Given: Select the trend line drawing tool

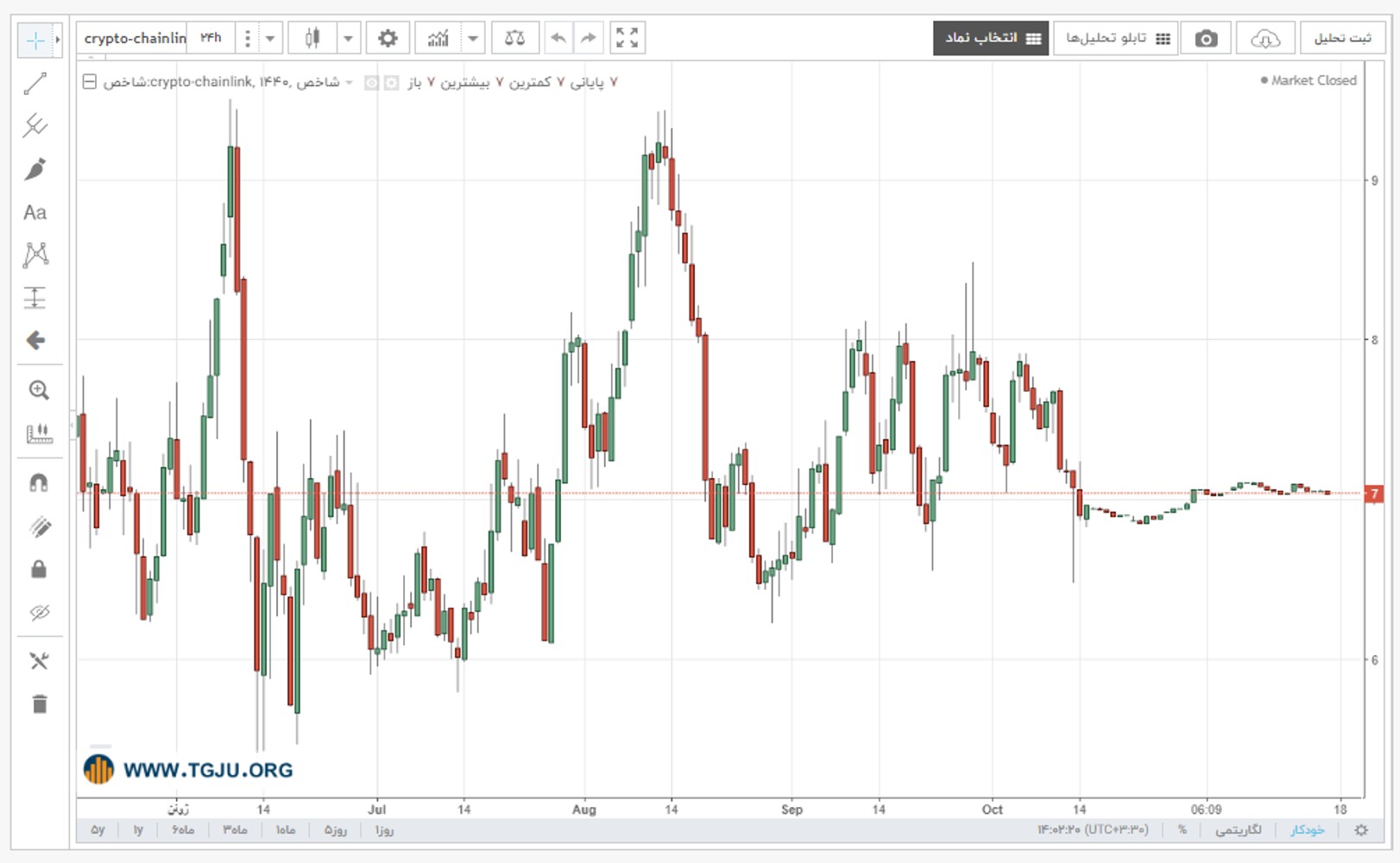Looking at the screenshot, I should tap(35, 84).
